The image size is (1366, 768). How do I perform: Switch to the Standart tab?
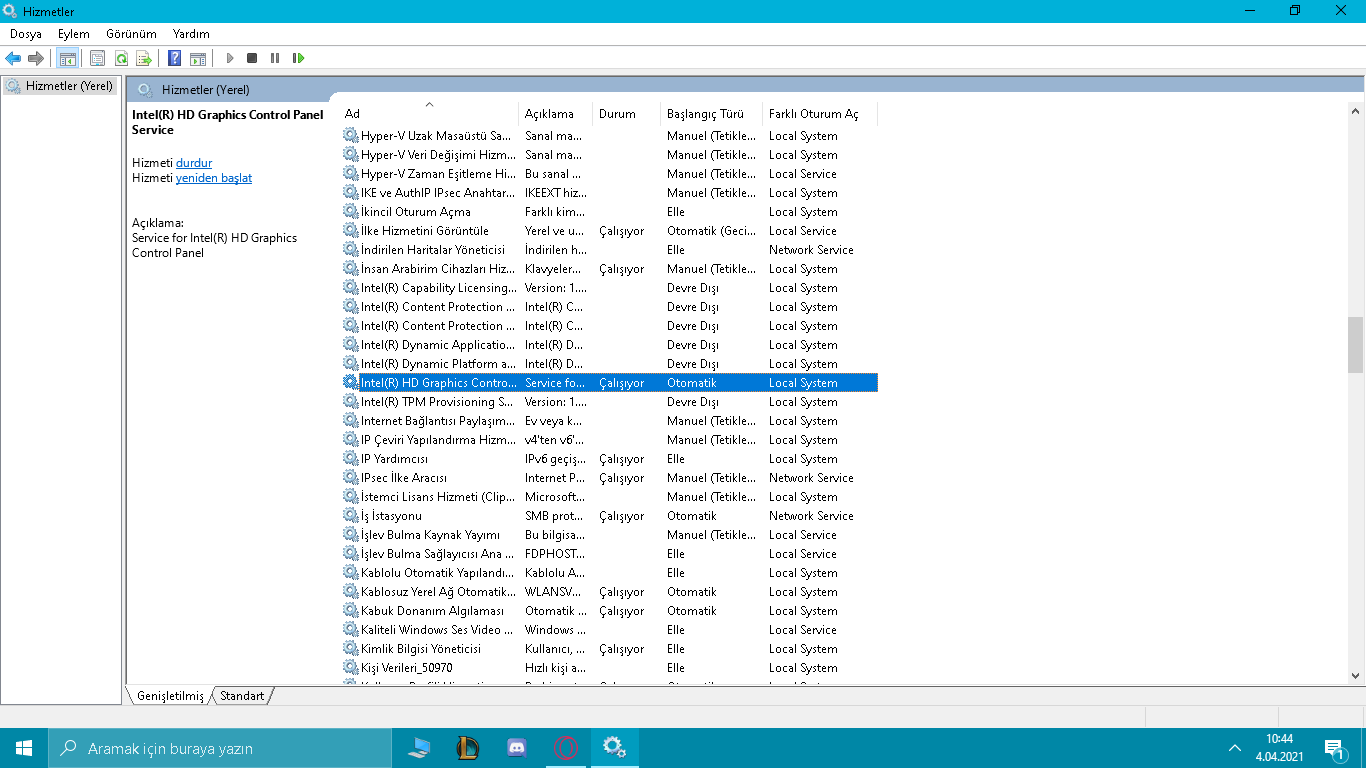tap(242, 696)
